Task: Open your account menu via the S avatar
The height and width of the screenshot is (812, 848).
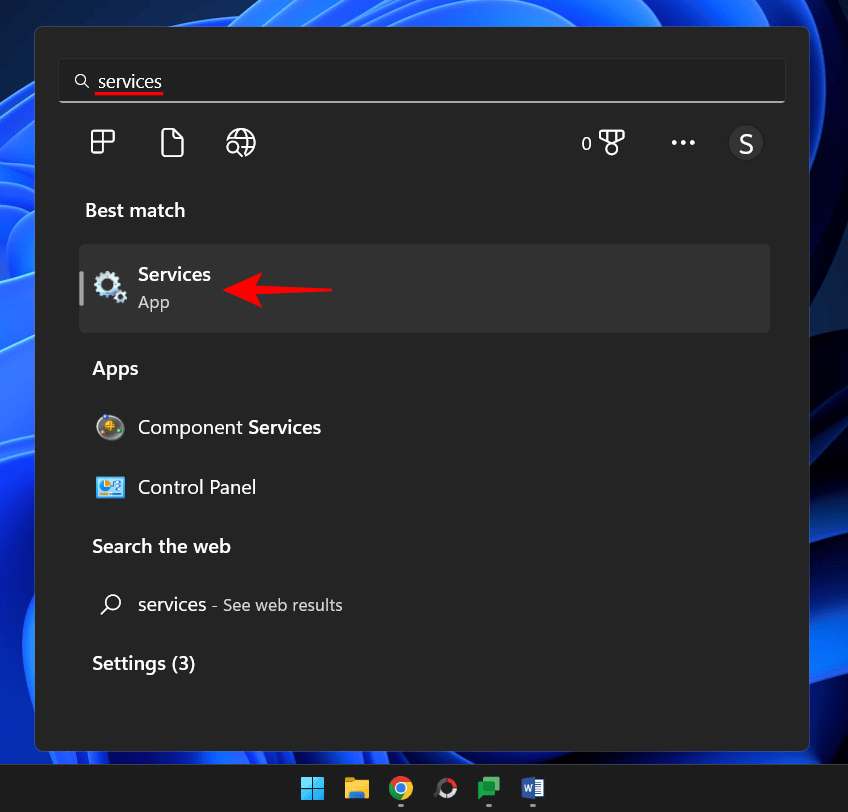Action: pyautogui.click(x=745, y=143)
